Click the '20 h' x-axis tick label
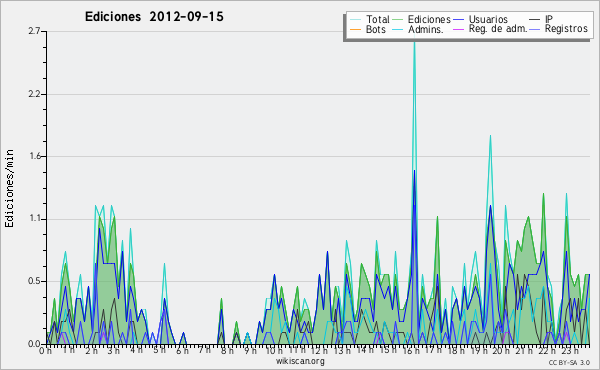This screenshot has height=370, width=600. (x=501, y=351)
